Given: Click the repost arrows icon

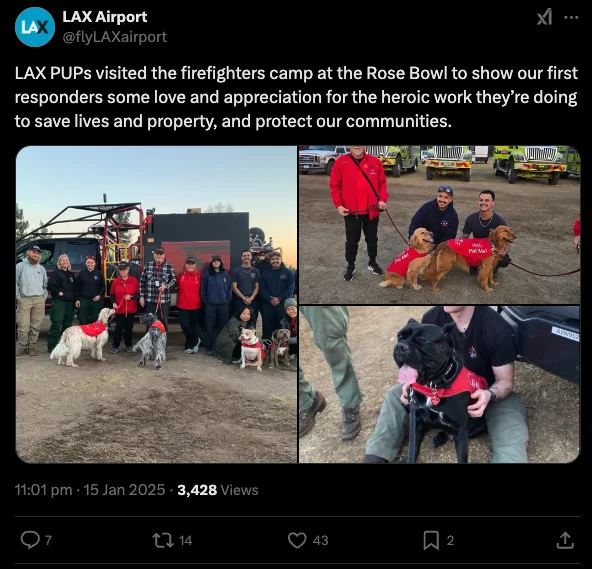Looking at the screenshot, I should tap(163, 540).
